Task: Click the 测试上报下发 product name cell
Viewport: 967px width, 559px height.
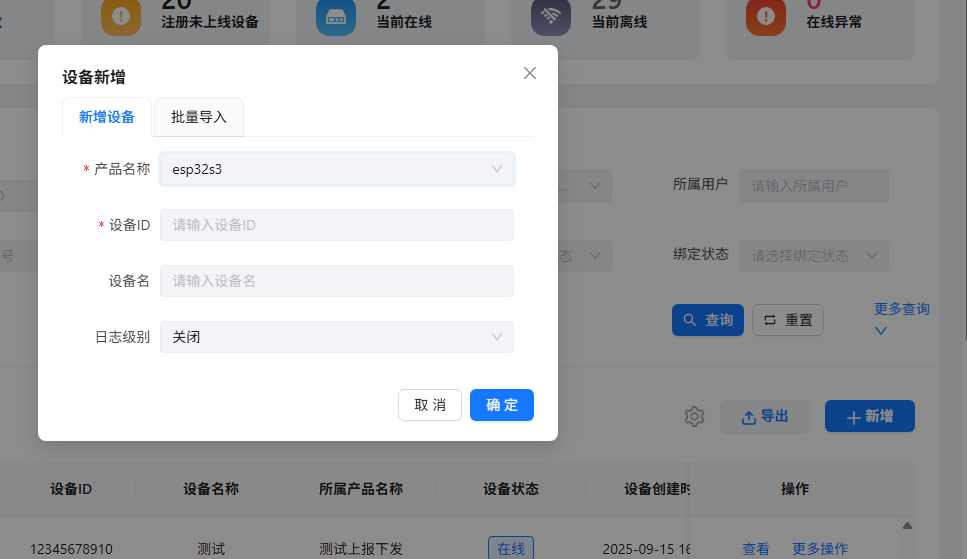Action: click(x=361, y=549)
